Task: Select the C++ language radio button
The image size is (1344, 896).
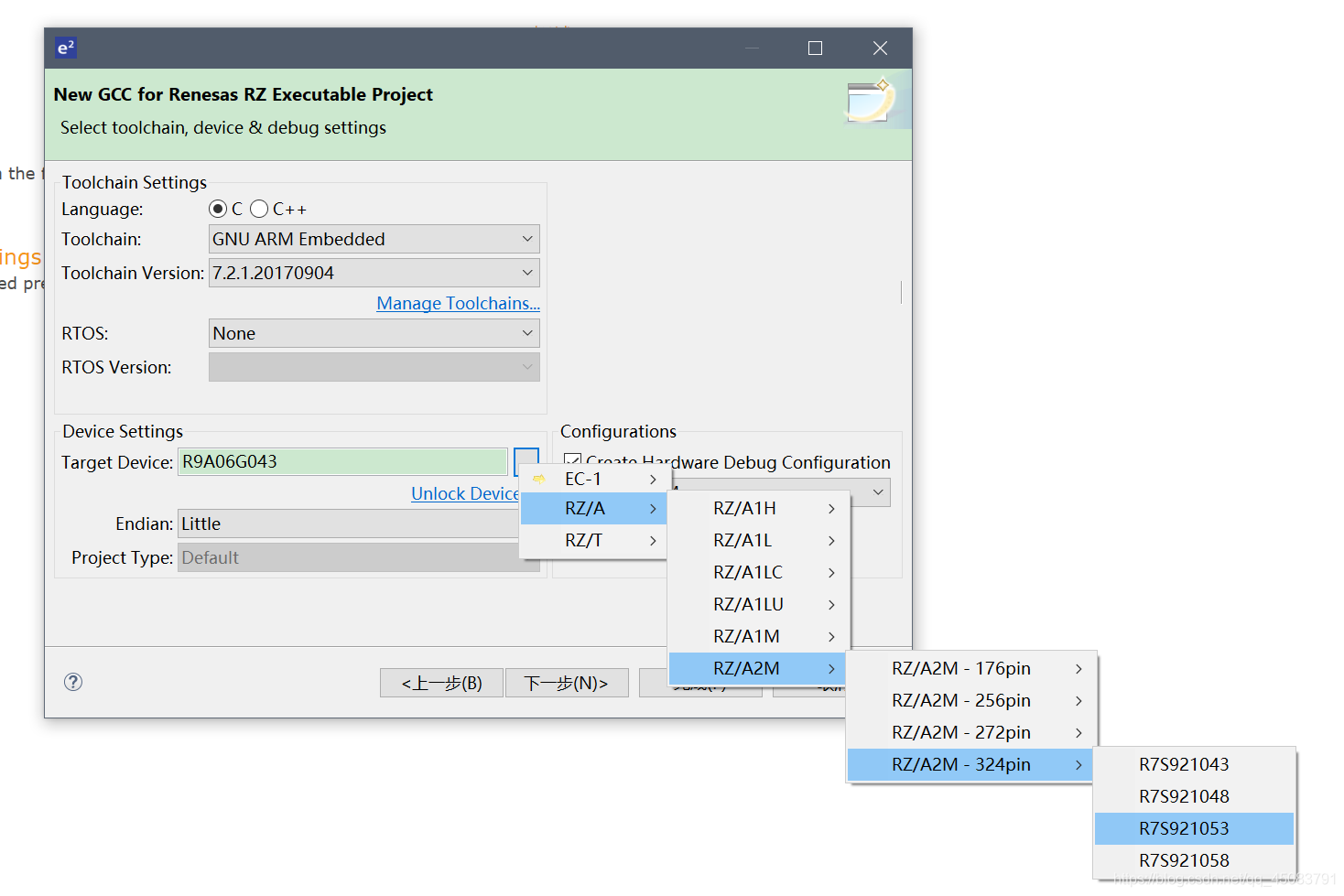Action: pos(259,209)
